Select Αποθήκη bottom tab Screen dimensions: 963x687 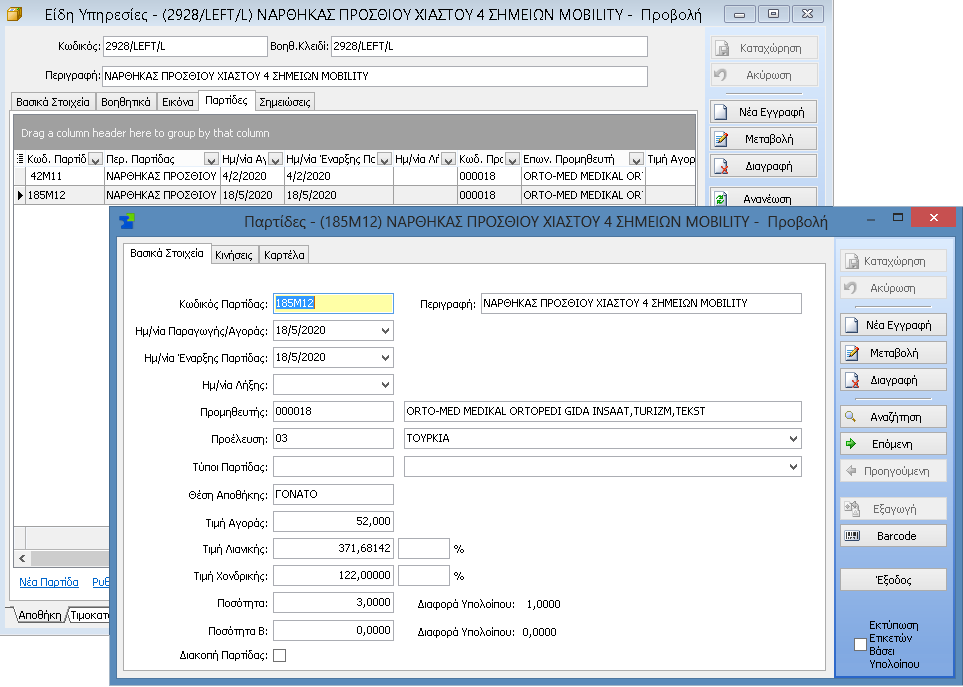pos(39,615)
